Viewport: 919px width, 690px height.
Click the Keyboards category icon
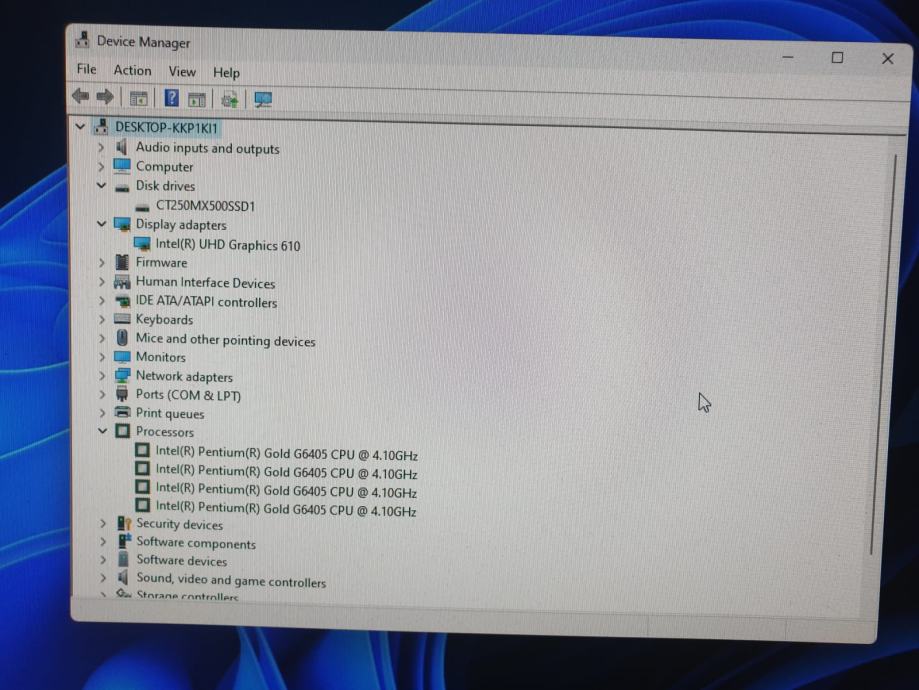coord(122,319)
